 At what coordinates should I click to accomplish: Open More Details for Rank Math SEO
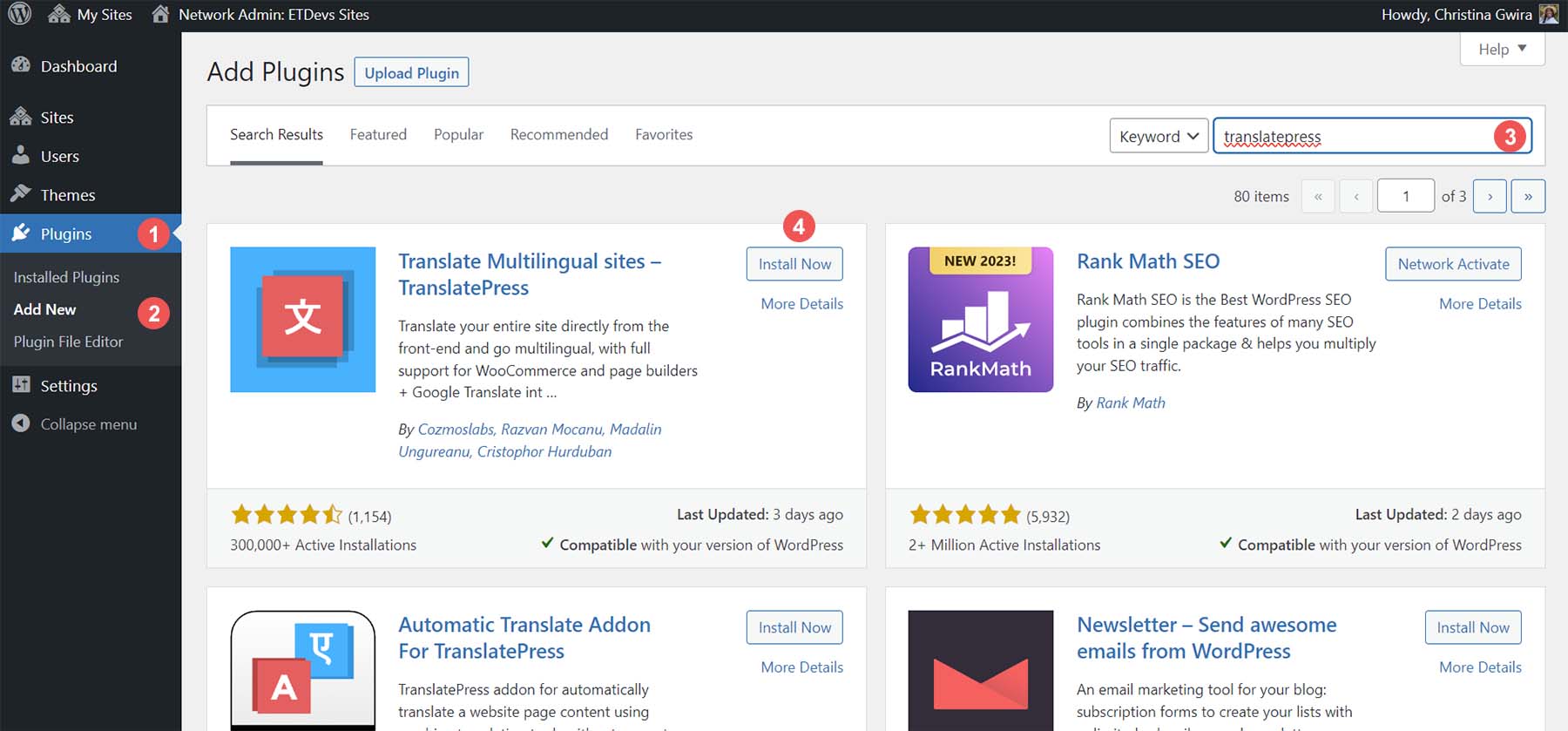pyautogui.click(x=1480, y=303)
